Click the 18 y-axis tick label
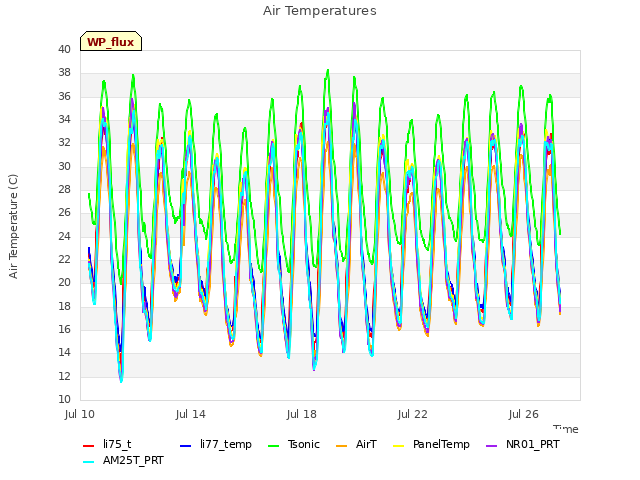Screen dimensions: 640x480 [x=64, y=306]
